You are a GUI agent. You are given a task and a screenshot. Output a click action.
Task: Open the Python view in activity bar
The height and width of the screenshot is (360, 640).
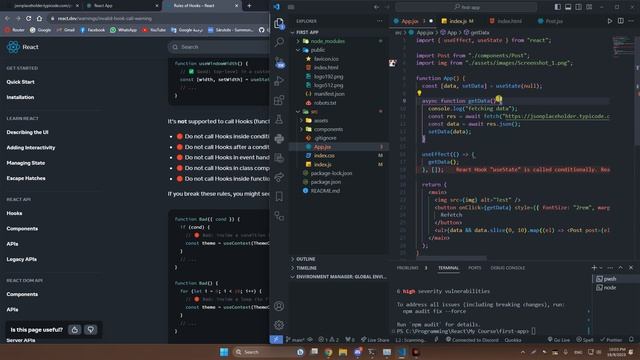[279, 139]
